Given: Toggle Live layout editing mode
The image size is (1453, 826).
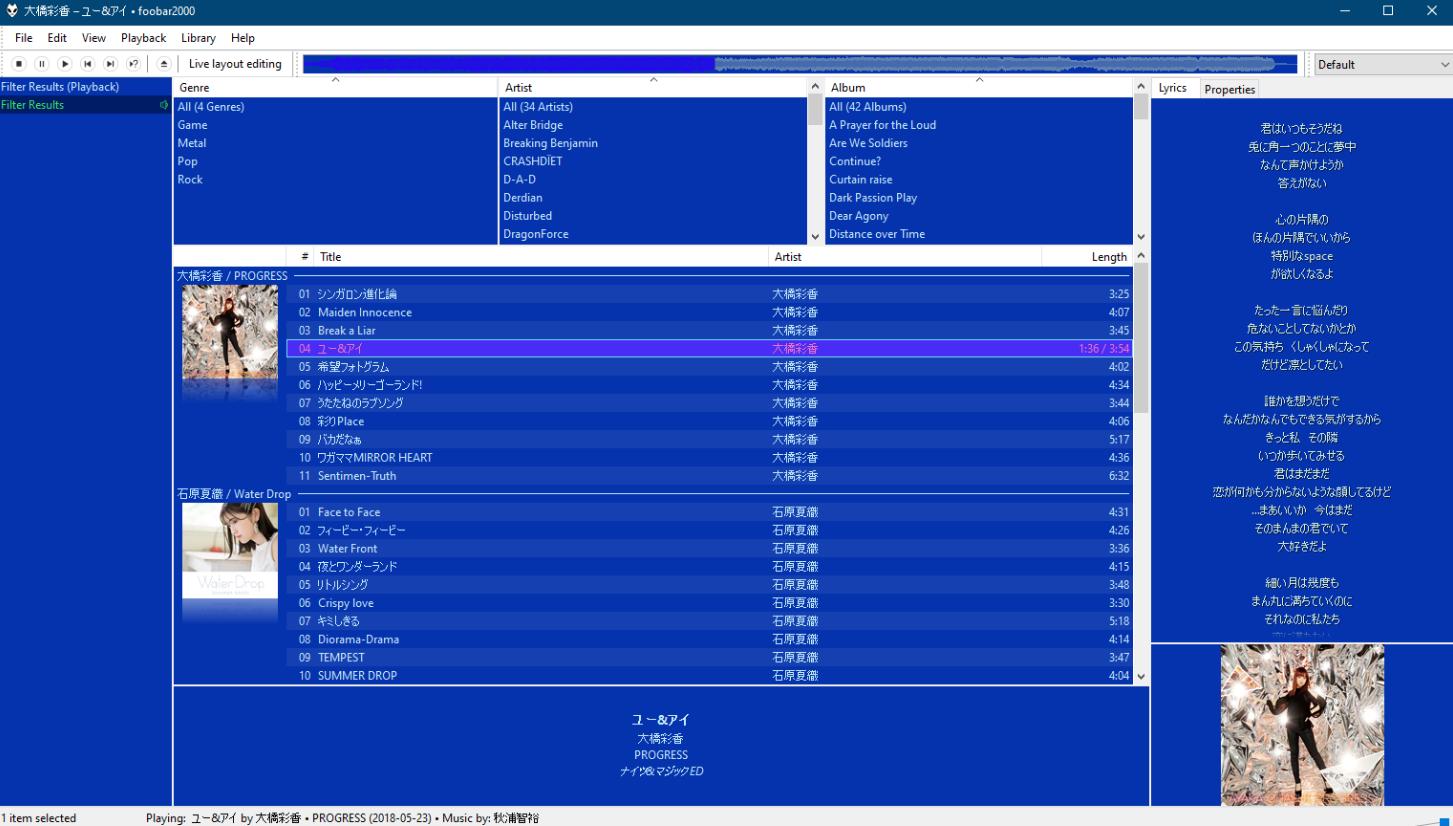Looking at the screenshot, I should (235, 64).
